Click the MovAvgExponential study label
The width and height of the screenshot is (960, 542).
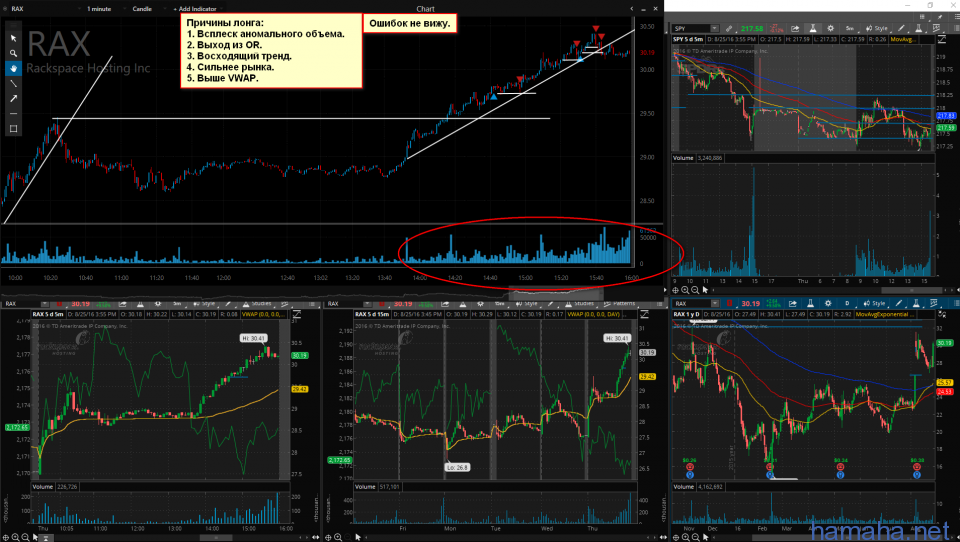tap(885, 315)
